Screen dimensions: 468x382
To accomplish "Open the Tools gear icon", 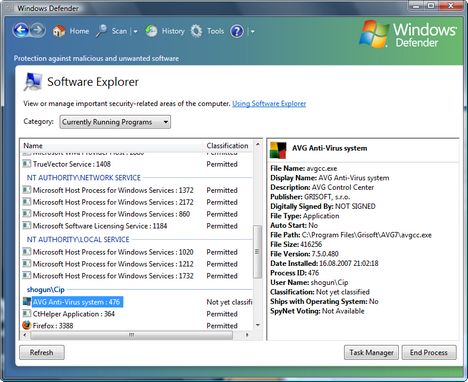I will click(196, 31).
